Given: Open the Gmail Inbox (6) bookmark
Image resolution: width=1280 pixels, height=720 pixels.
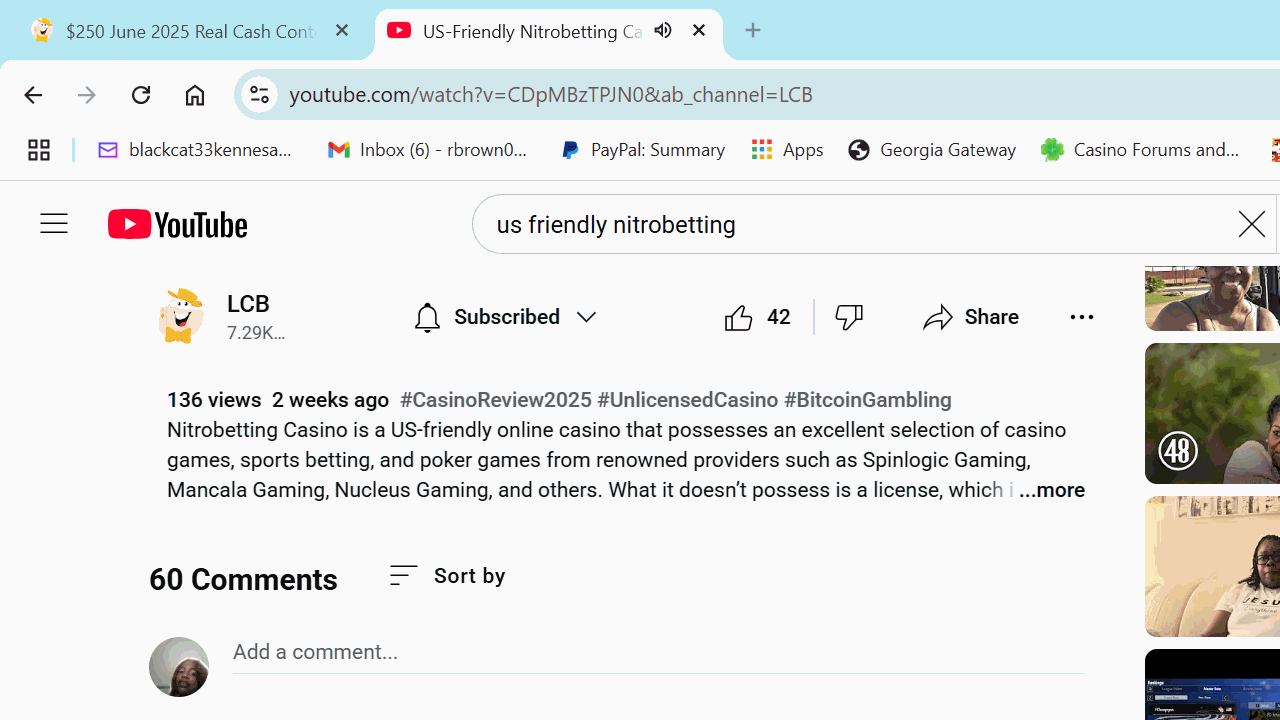Looking at the screenshot, I should (429, 150).
